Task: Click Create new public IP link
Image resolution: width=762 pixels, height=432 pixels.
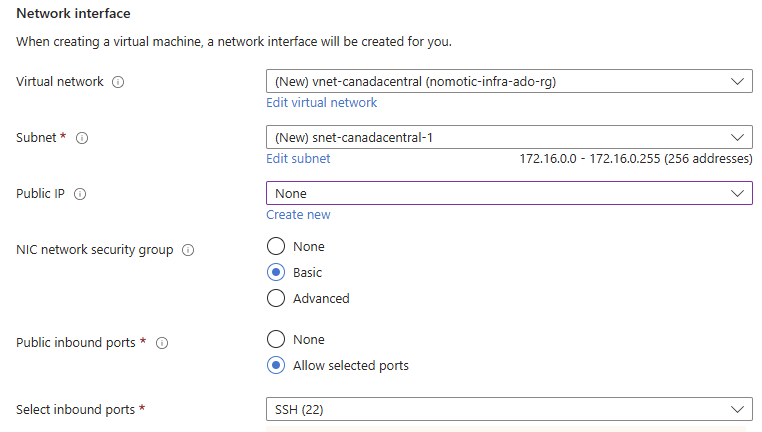Action: coord(298,215)
